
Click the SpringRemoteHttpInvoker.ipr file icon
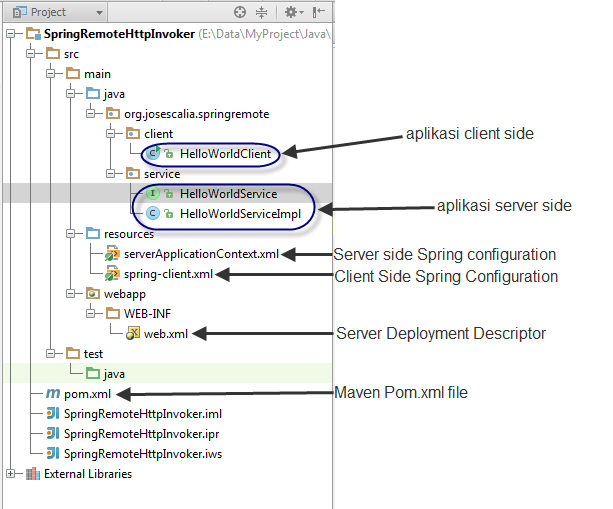click(53, 434)
